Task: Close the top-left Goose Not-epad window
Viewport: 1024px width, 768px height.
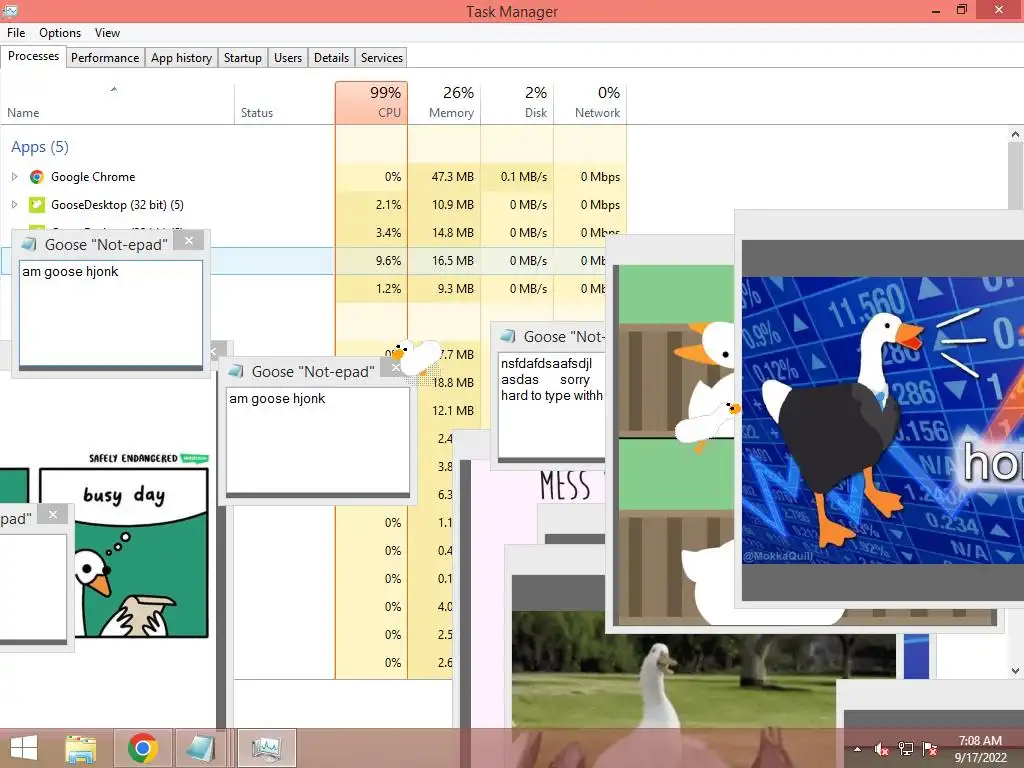Action: [189, 241]
